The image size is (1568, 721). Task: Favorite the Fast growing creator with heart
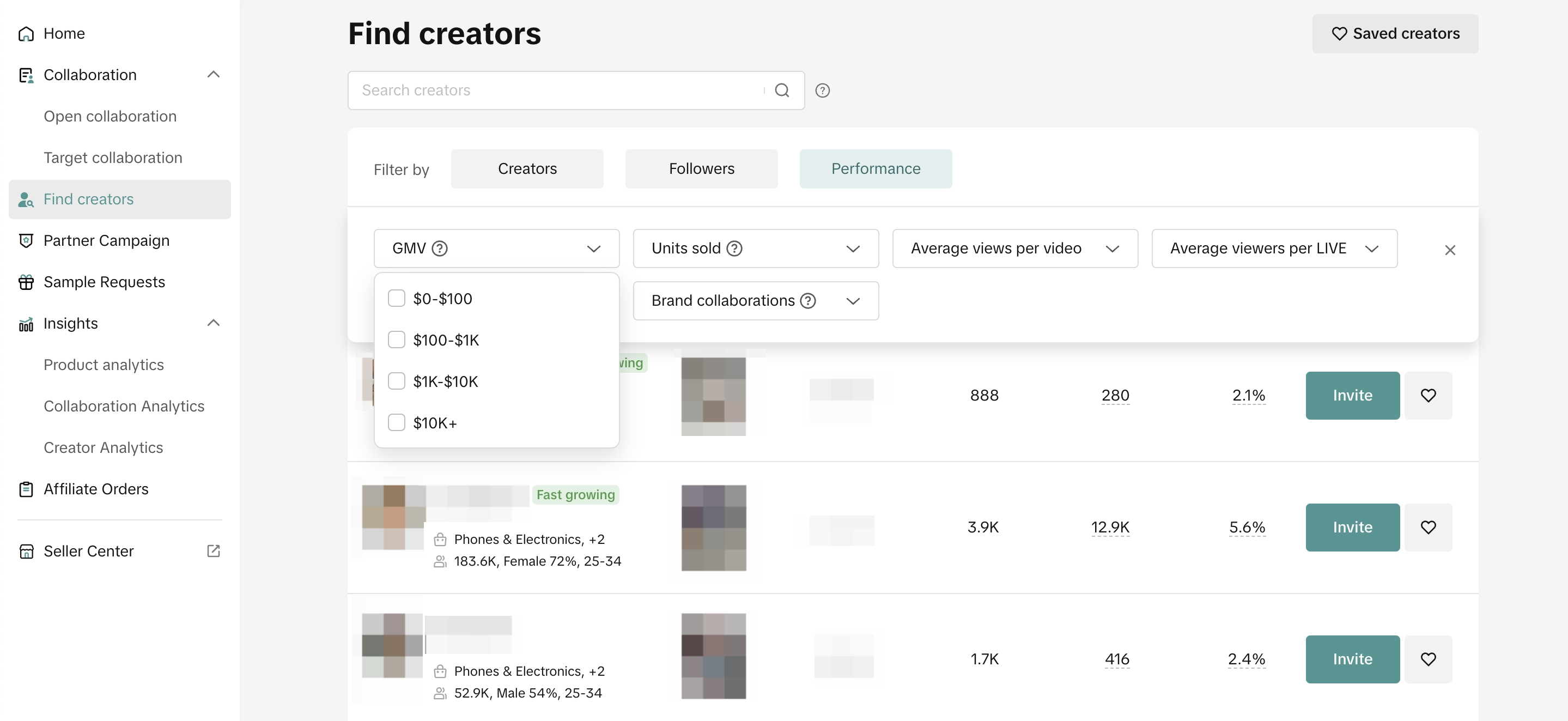coord(1428,528)
